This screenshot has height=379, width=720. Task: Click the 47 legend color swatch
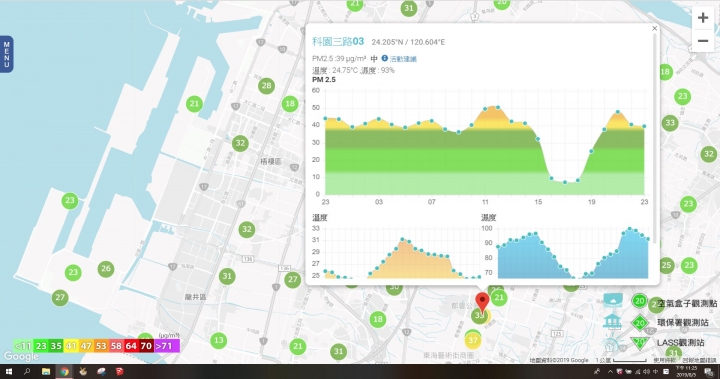(x=86, y=346)
